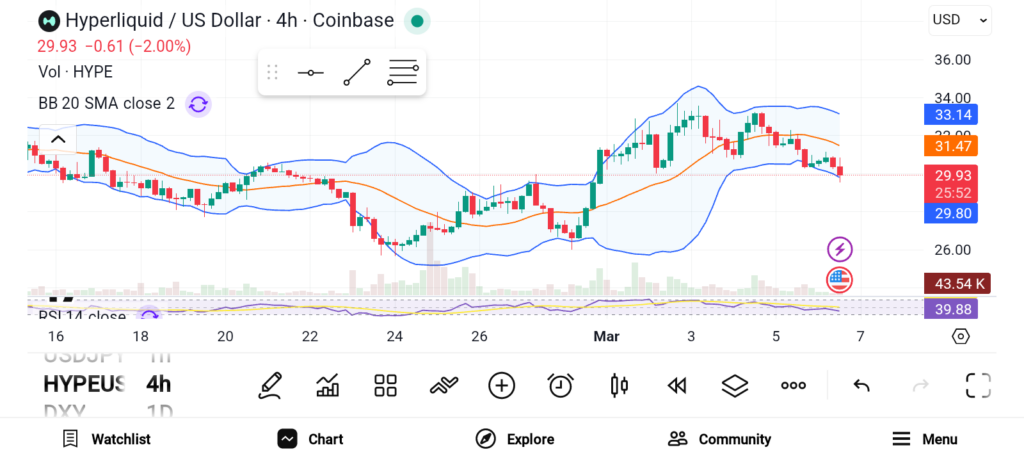The image size is (1024, 461).
Task: Click the add symbol plus circle icon
Action: [x=501, y=385]
